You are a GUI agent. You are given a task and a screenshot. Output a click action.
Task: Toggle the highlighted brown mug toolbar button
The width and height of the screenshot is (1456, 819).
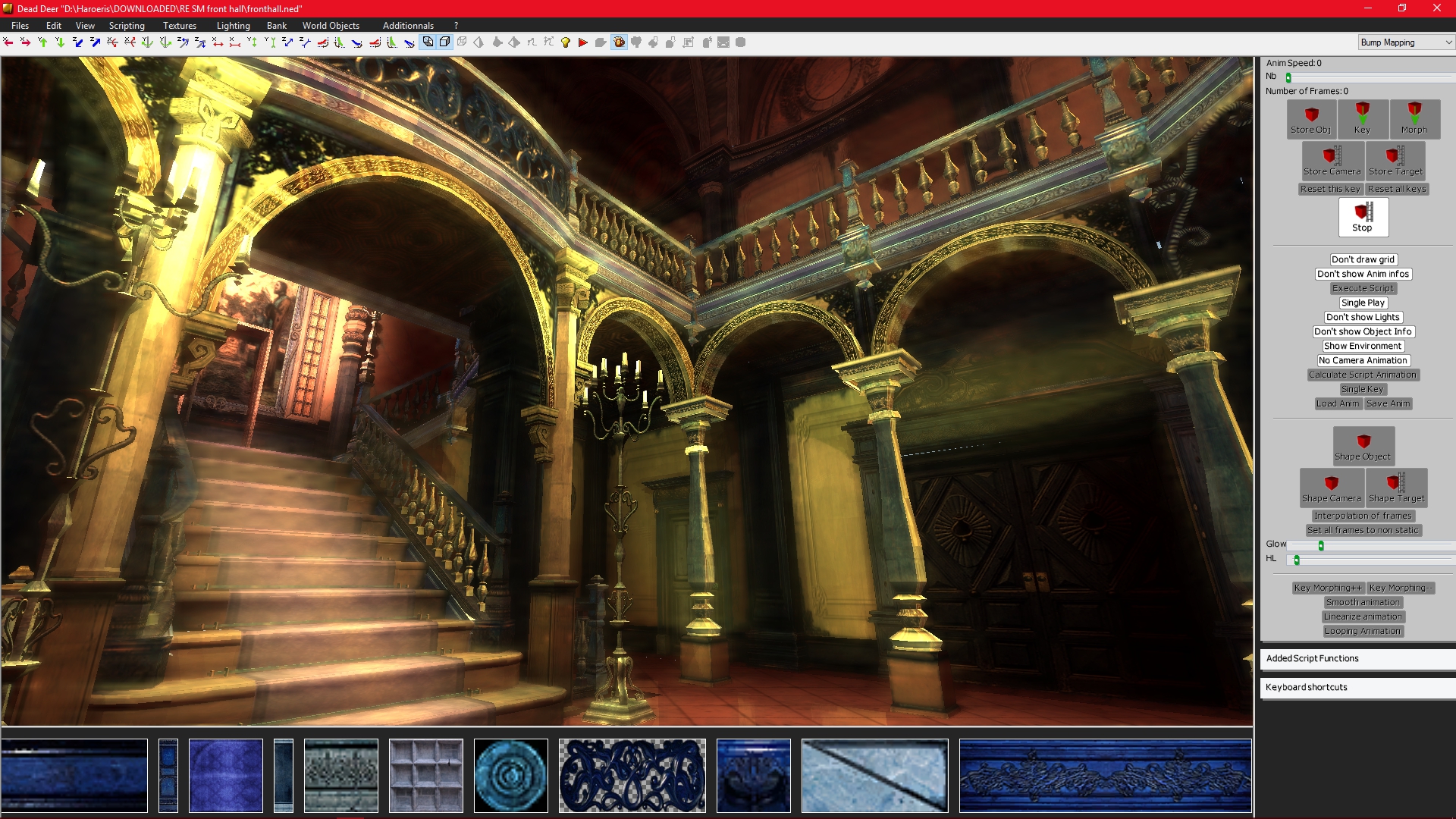click(619, 42)
